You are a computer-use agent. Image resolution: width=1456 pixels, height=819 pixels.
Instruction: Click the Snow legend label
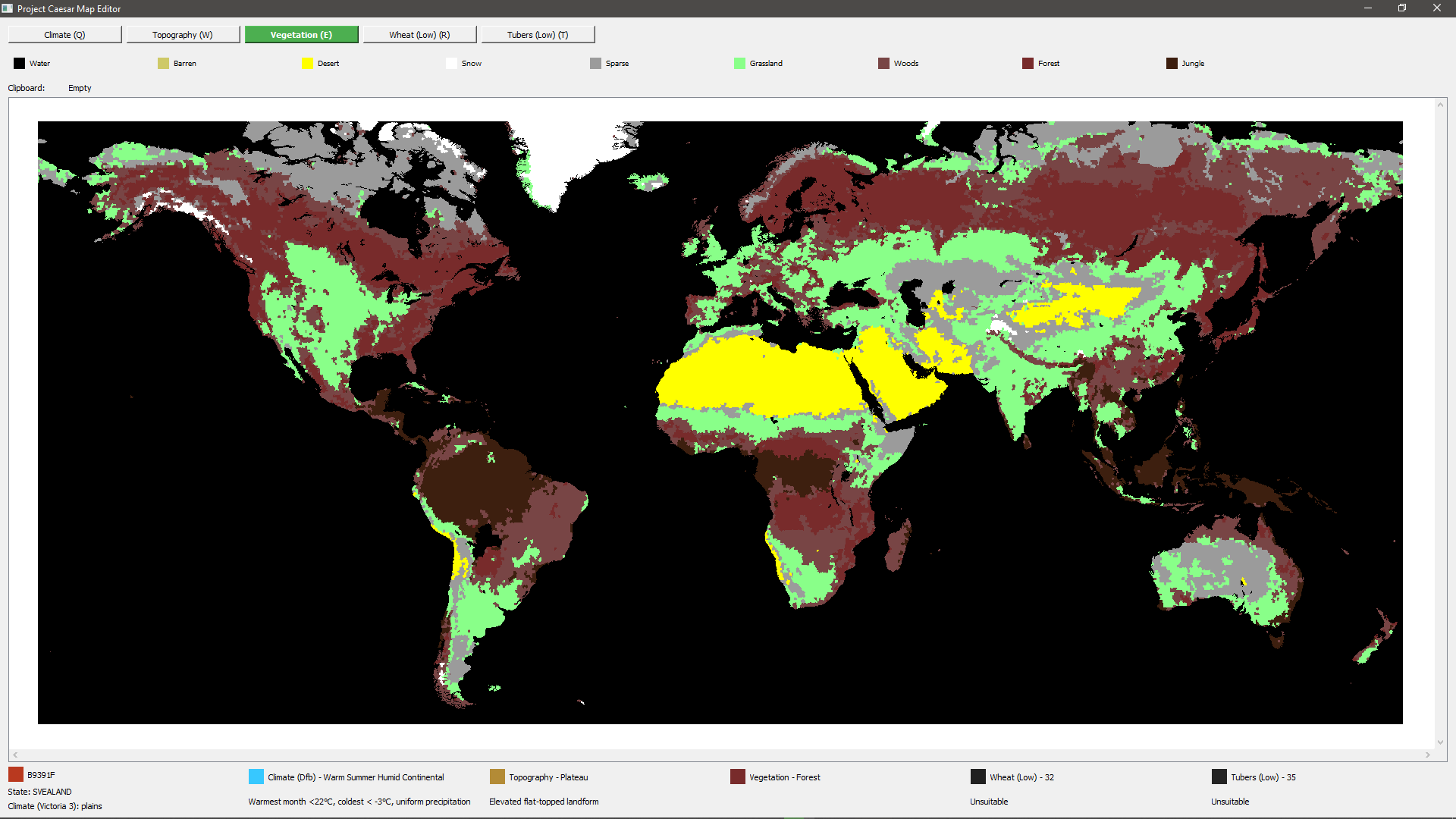click(x=472, y=64)
